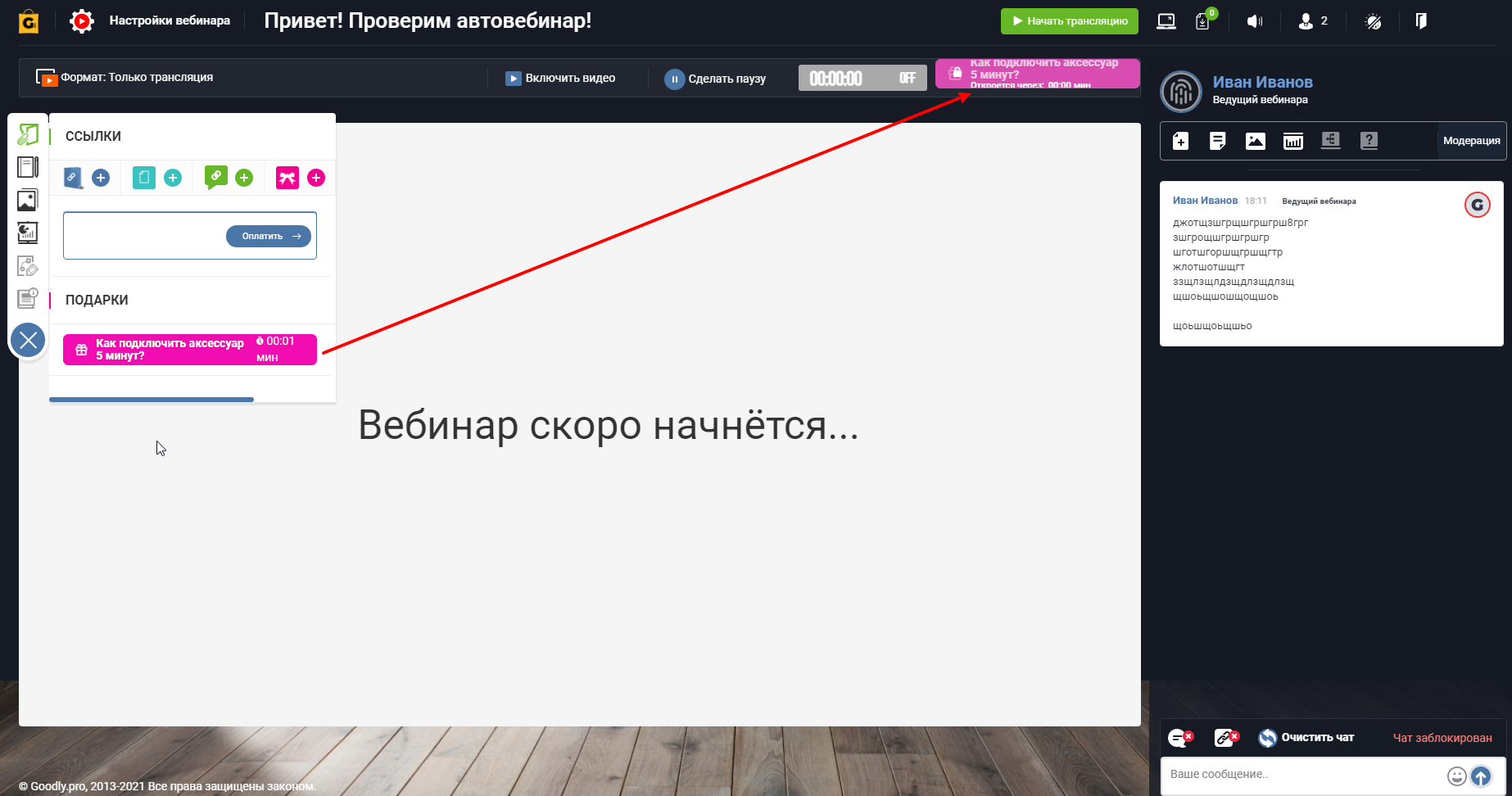Click the poll chart icon in the chat toolbar
The height and width of the screenshot is (796, 1512).
pyautogui.click(x=1293, y=141)
